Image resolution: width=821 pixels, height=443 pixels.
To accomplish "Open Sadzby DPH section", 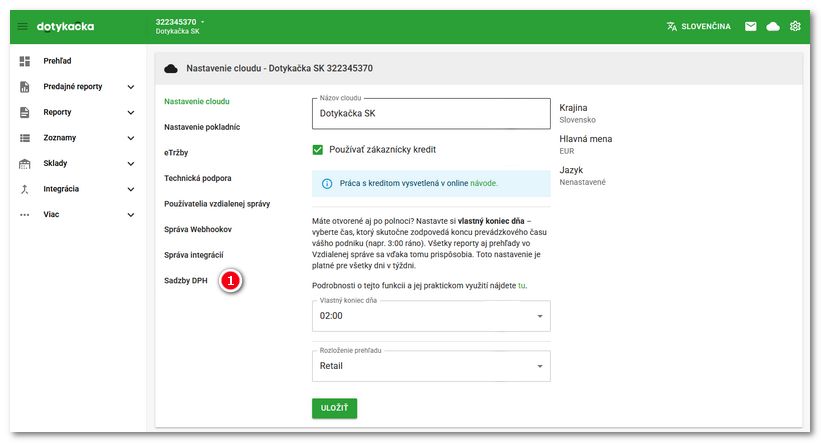I will 186,281.
